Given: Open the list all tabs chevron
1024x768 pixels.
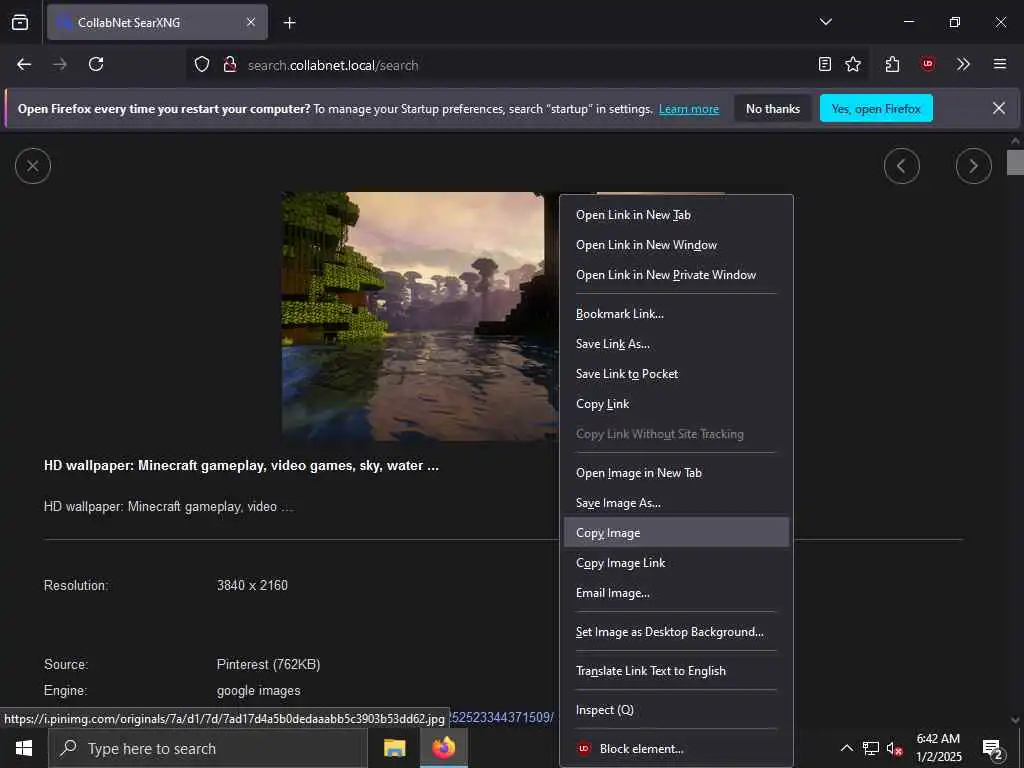Looking at the screenshot, I should pyautogui.click(x=825, y=22).
